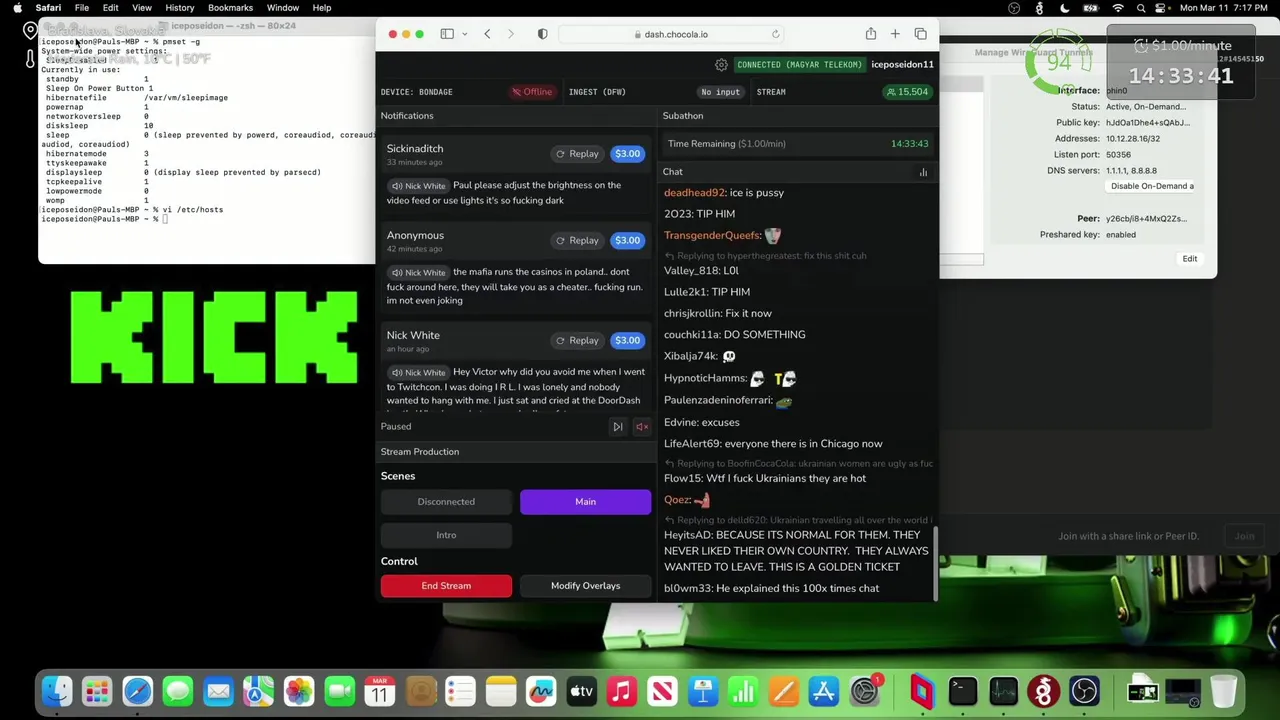
Task: Open the App Store in the Dock
Action: tap(823, 691)
